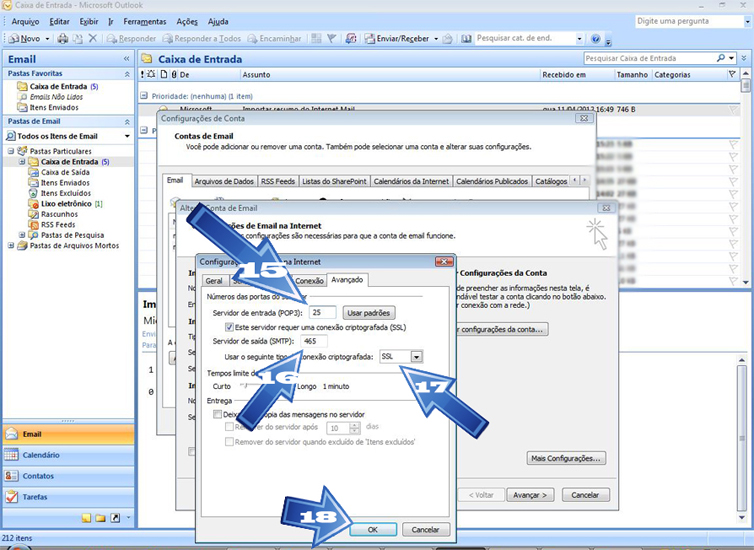Open the Arquivos de Dados tab

224,181
